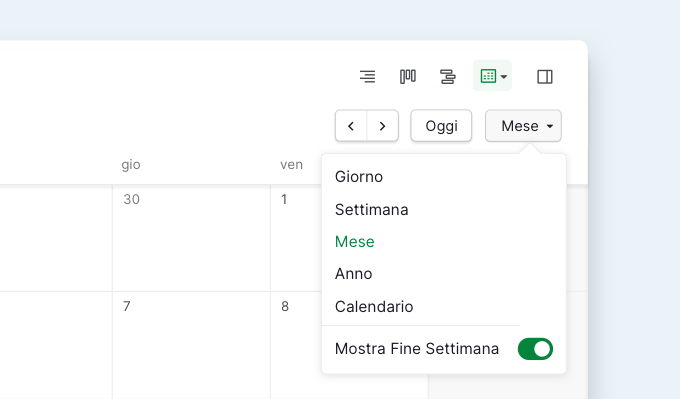Go to next month with right chevron

[382, 126]
